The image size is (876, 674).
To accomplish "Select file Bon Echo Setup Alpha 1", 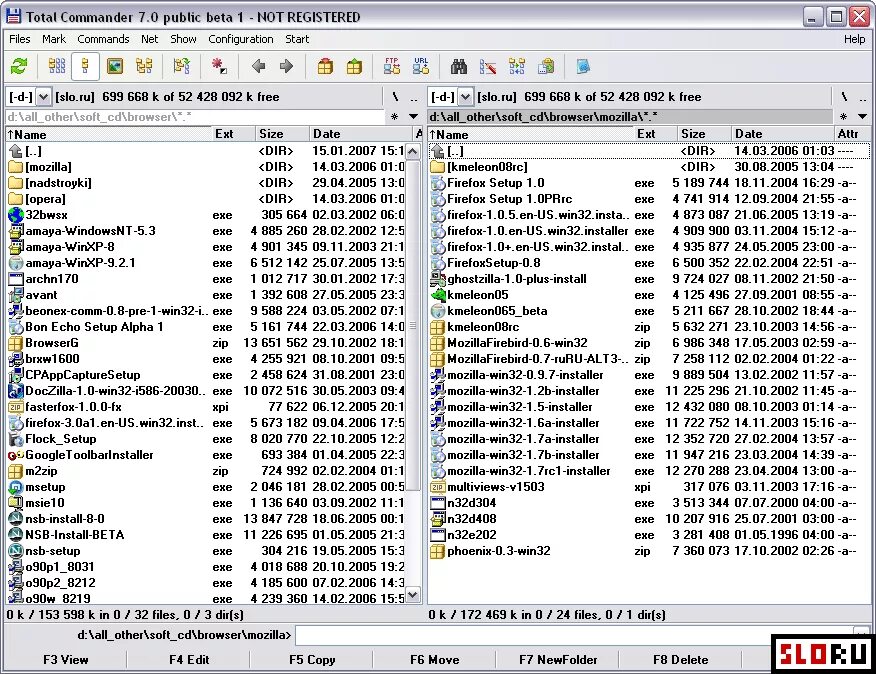I will [206, 327].
